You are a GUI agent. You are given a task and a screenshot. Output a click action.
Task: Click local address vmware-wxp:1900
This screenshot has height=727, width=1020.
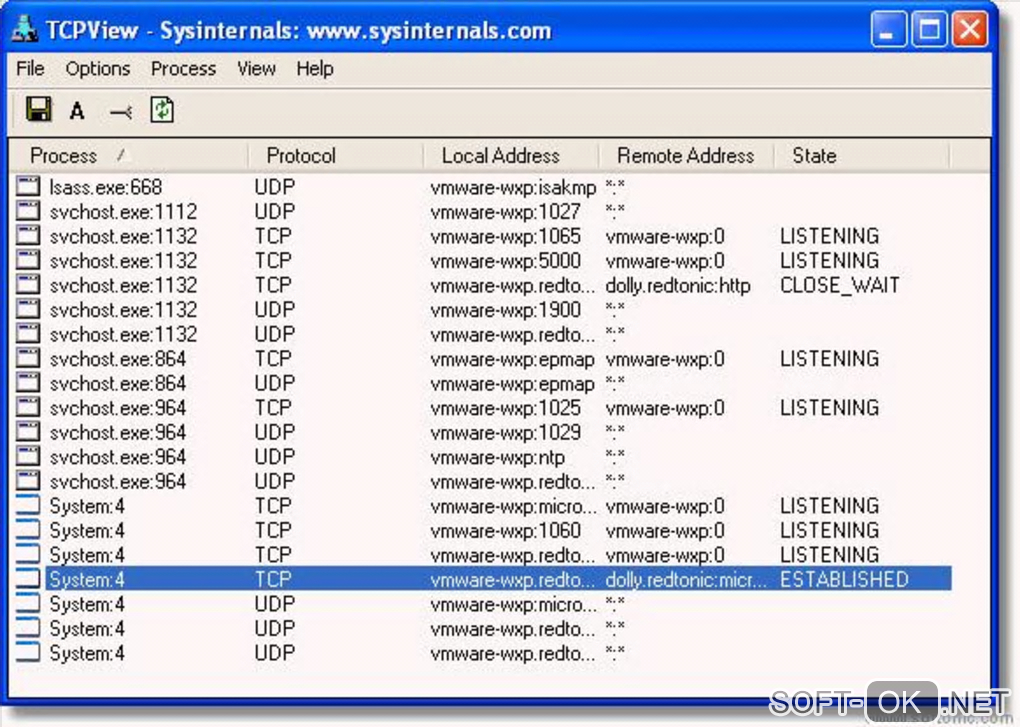click(505, 310)
